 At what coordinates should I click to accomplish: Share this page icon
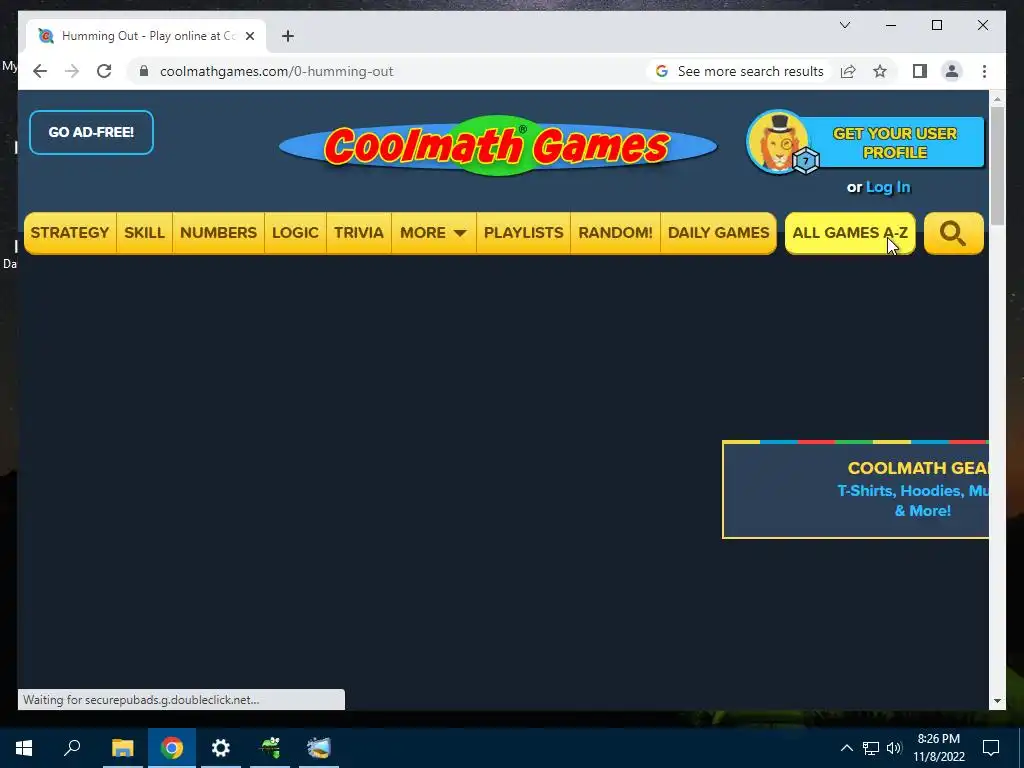848,71
